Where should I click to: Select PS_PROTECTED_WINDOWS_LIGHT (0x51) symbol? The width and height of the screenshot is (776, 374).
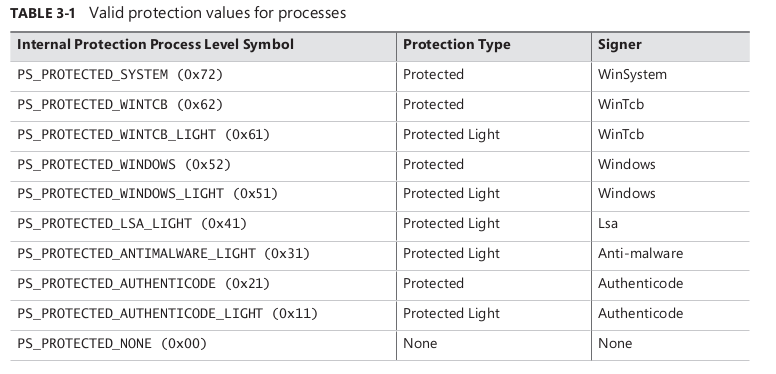pyautogui.click(x=147, y=193)
